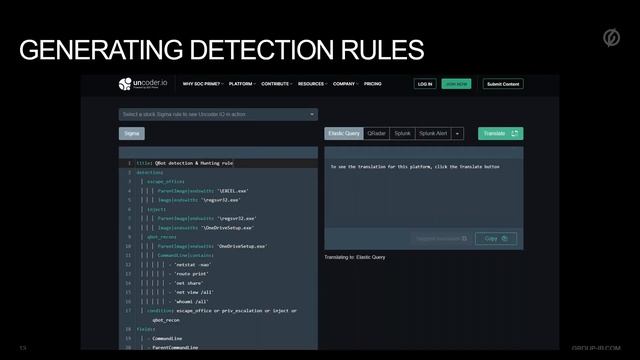This screenshot has height=360, width=640.
Task: Open the stock Sigma rule selector dropdown
Action: [218, 114]
